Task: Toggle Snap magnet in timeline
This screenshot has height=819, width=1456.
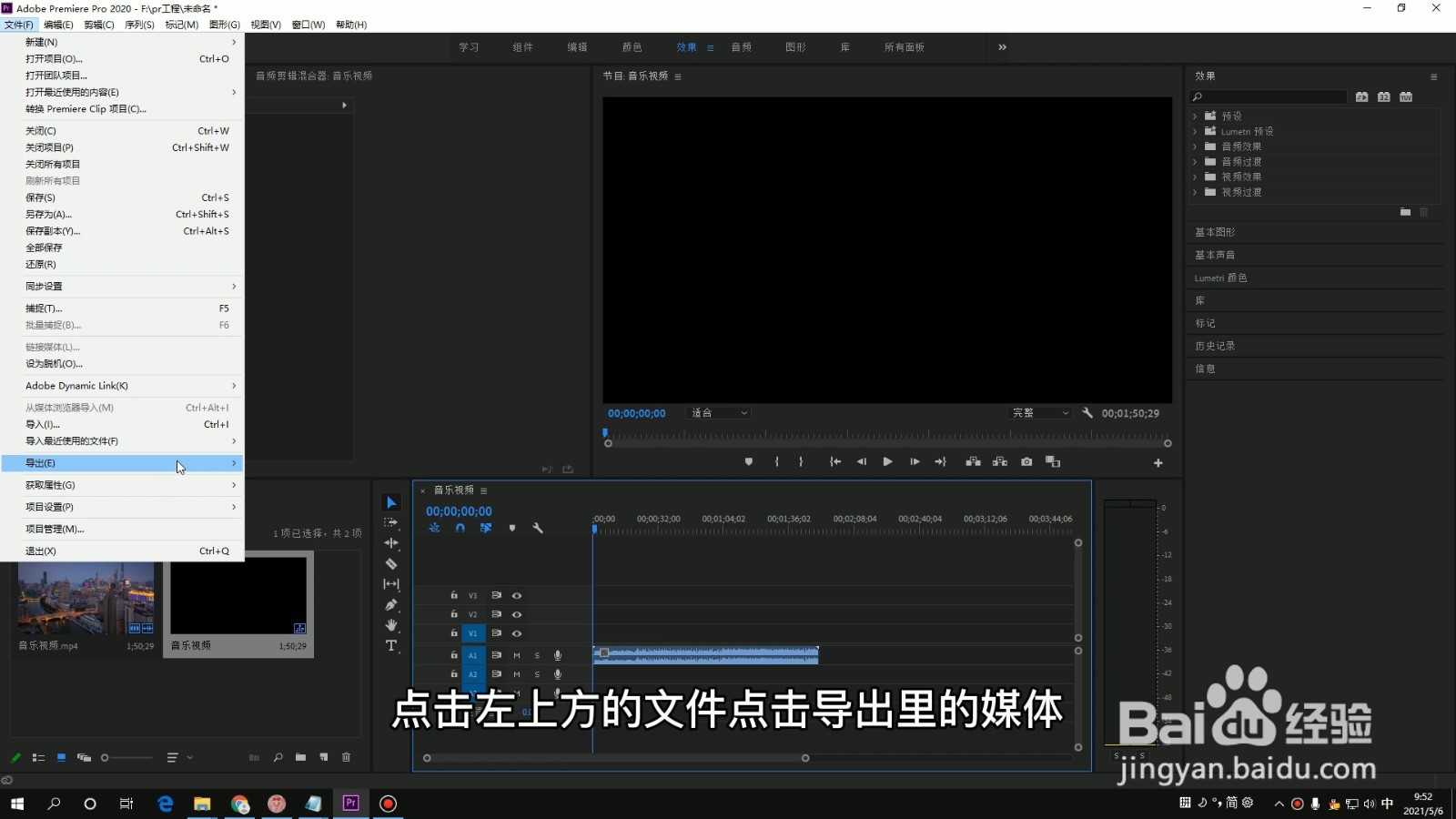Action: tap(460, 528)
